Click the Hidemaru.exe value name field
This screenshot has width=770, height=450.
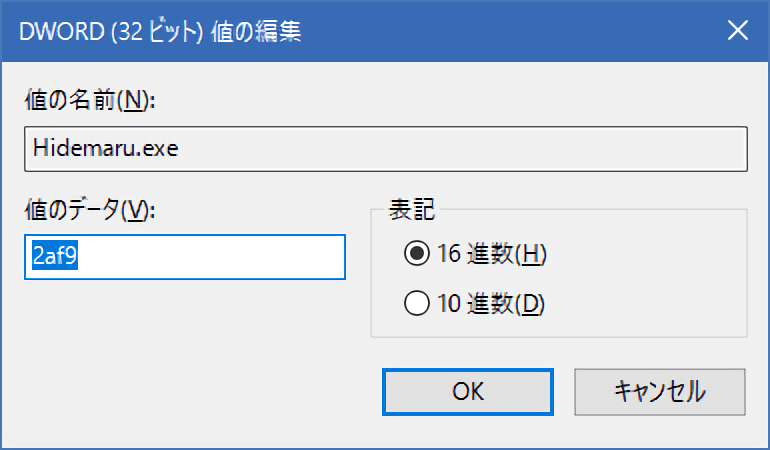click(x=385, y=149)
